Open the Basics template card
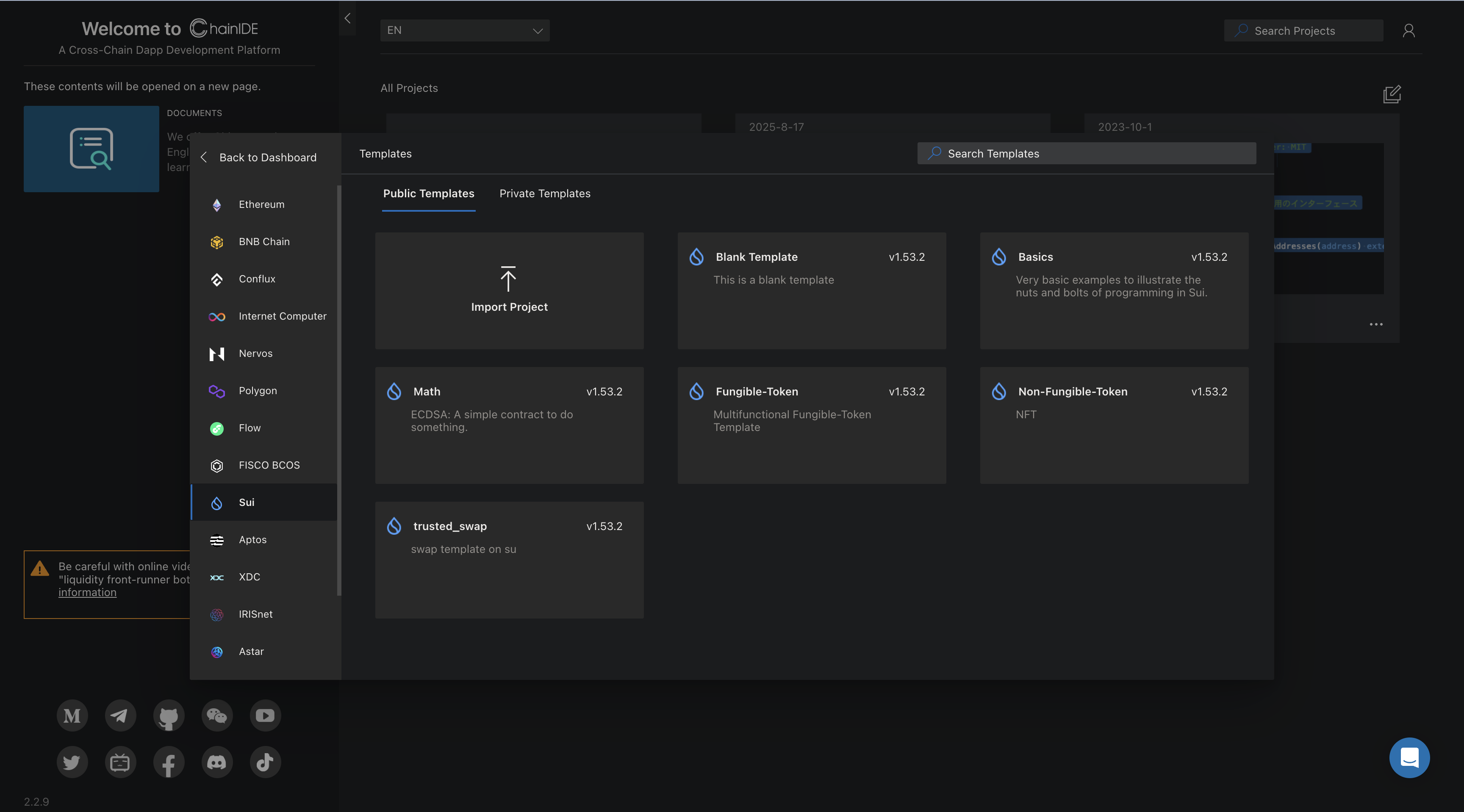This screenshot has width=1464, height=812. click(1114, 291)
